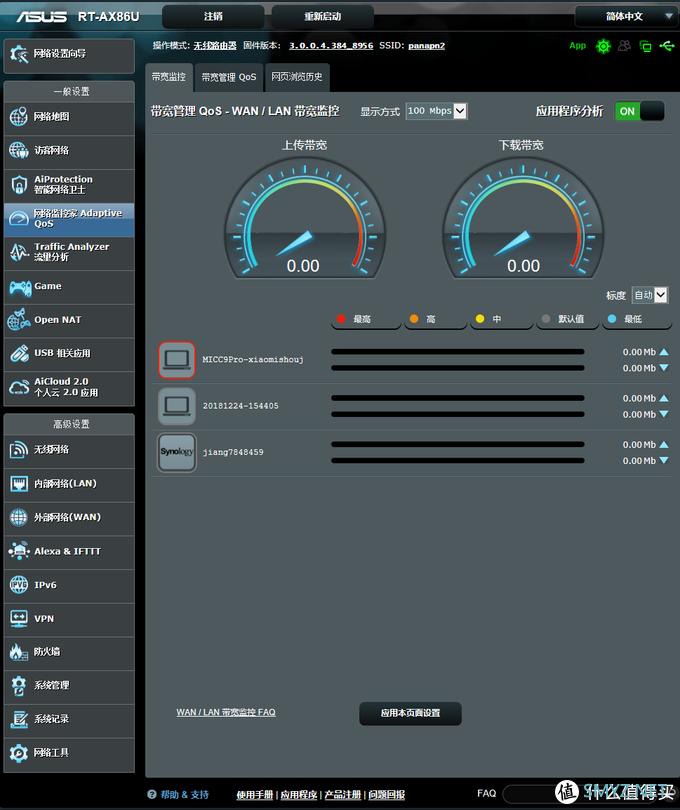Screen dimensions: 680x810
Task: Open USB 相关应用 icon
Action: [19, 353]
